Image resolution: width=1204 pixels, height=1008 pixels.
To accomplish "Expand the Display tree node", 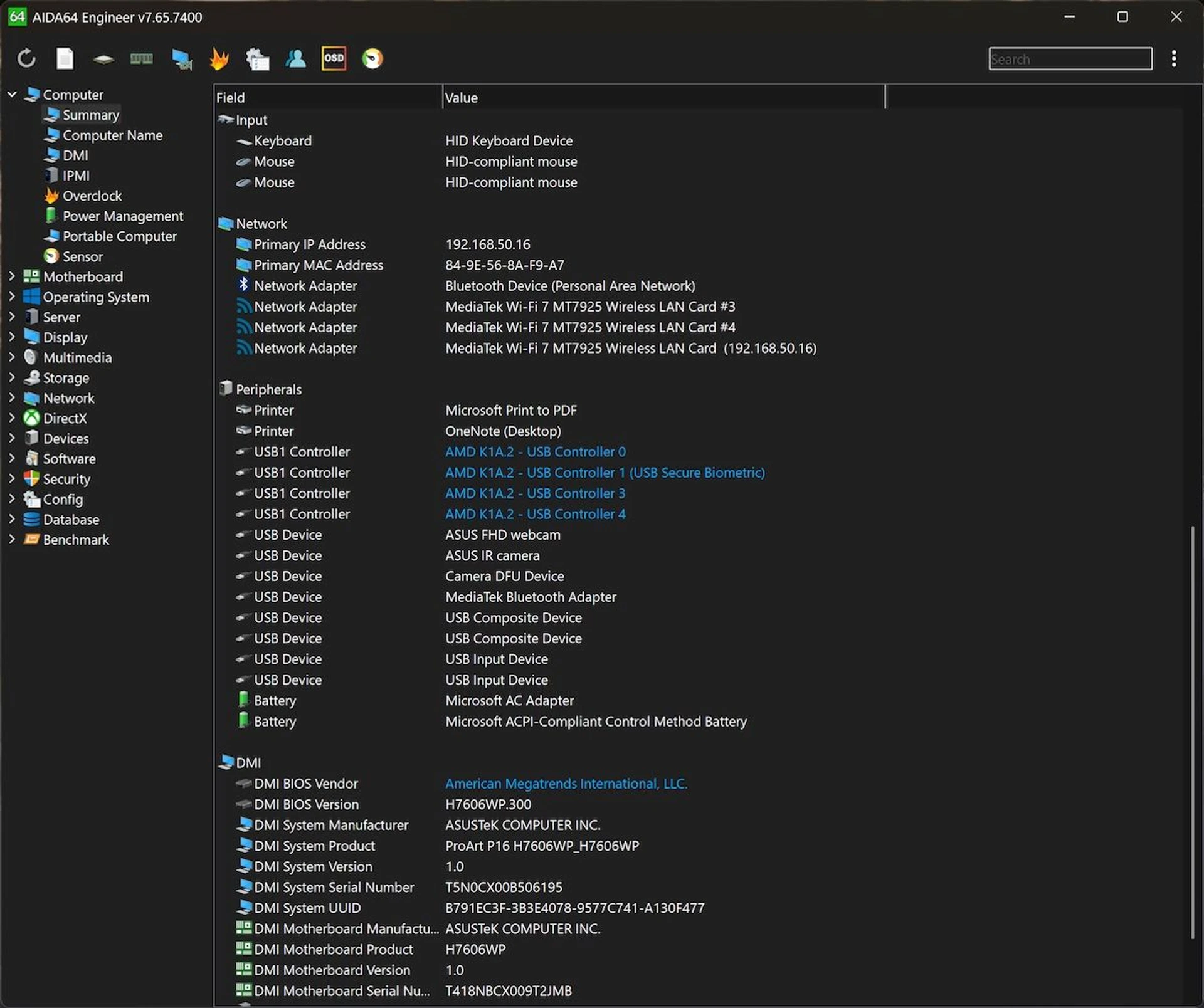I will [12, 337].
